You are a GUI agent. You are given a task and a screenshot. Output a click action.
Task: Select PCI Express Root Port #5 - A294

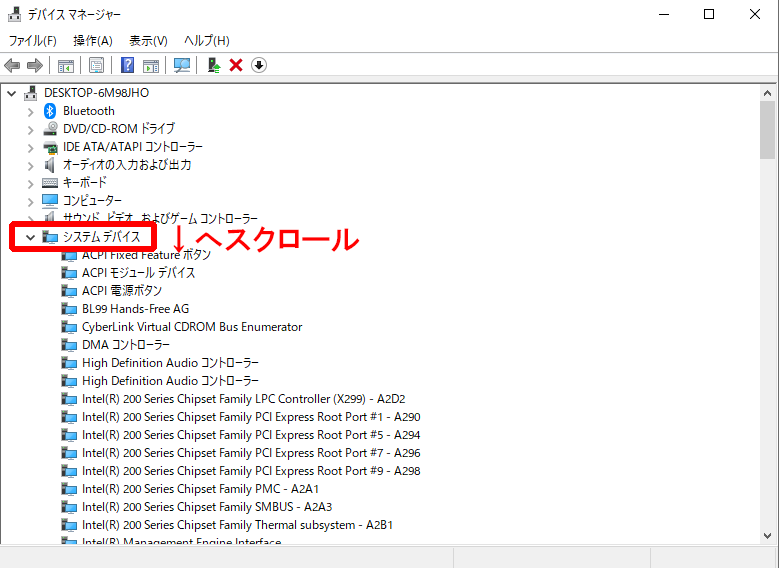pyautogui.click(x=251, y=435)
